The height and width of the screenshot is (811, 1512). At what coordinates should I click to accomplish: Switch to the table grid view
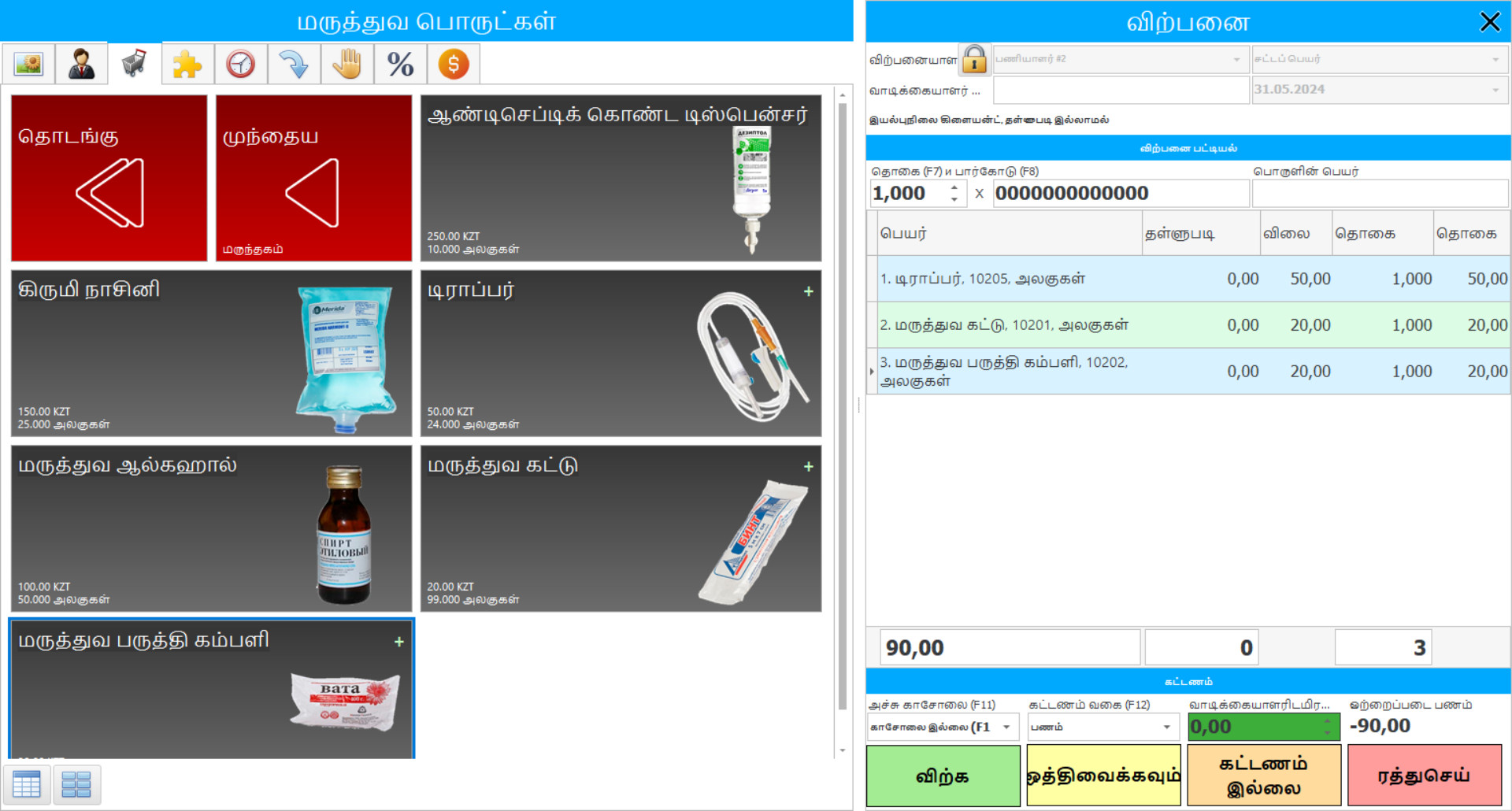(27, 784)
